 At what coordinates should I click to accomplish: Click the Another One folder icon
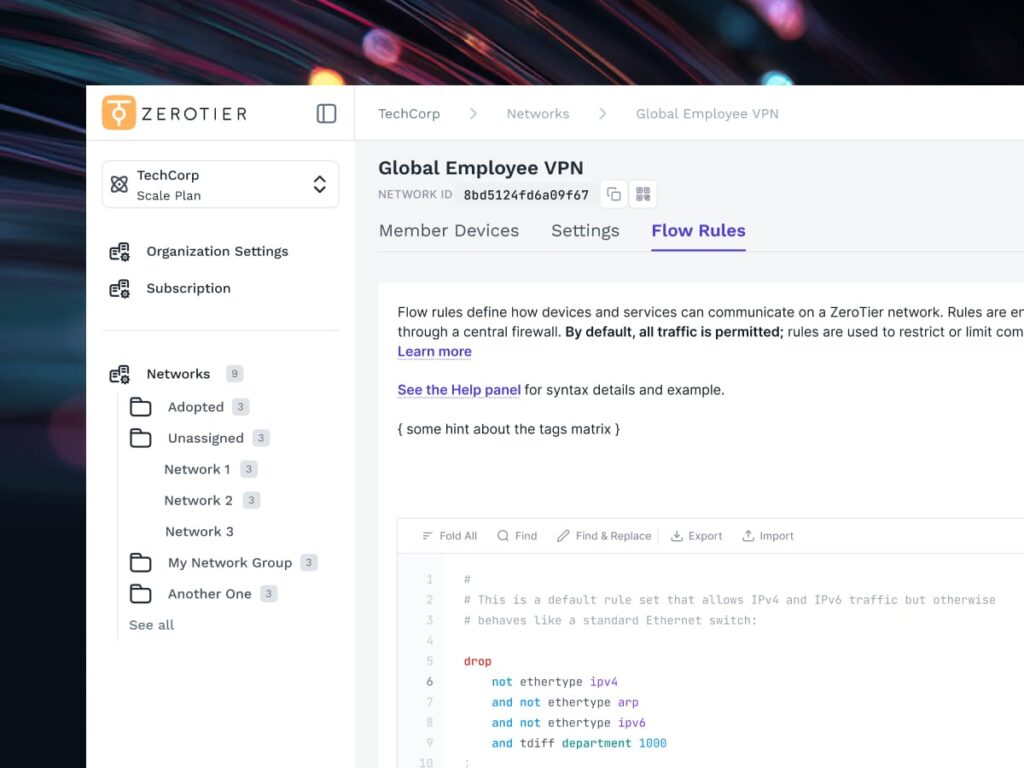[140, 594]
